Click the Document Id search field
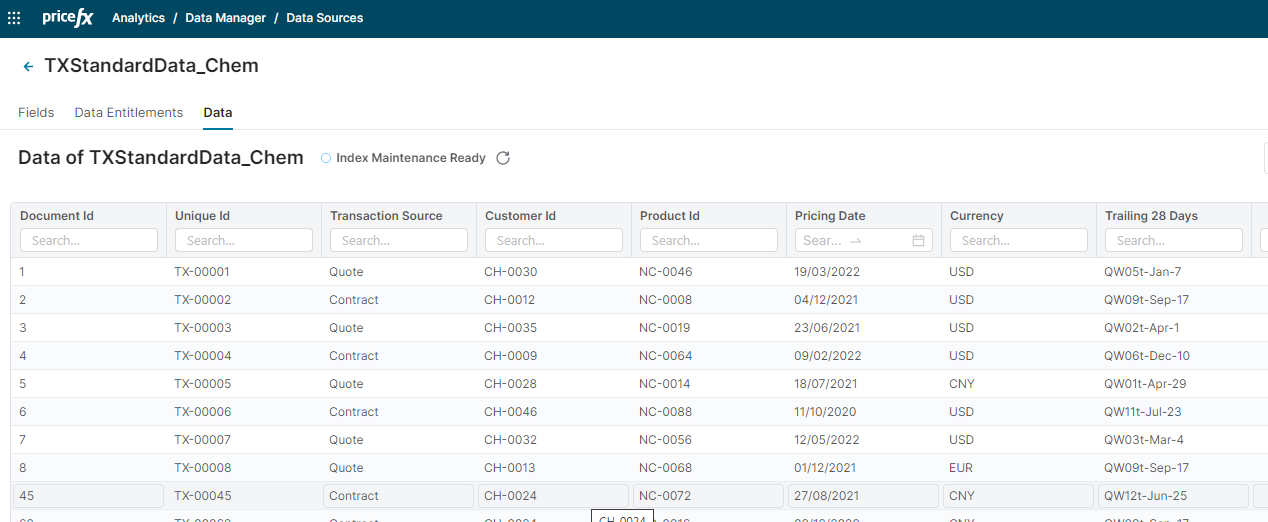Viewport: 1268px width, 522px height. pyautogui.click(x=89, y=241)
